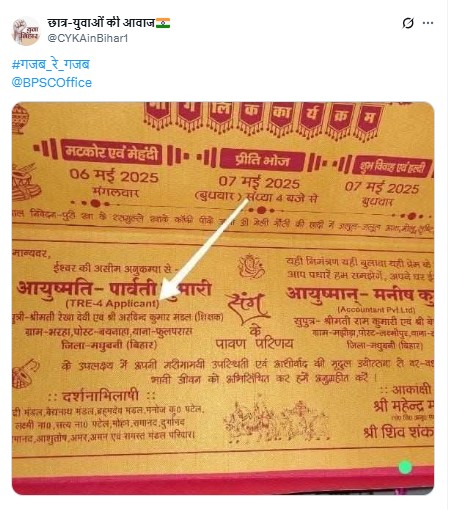Click the प्रीति भोज red banner
Screen dimensions: 455x510
262,161
